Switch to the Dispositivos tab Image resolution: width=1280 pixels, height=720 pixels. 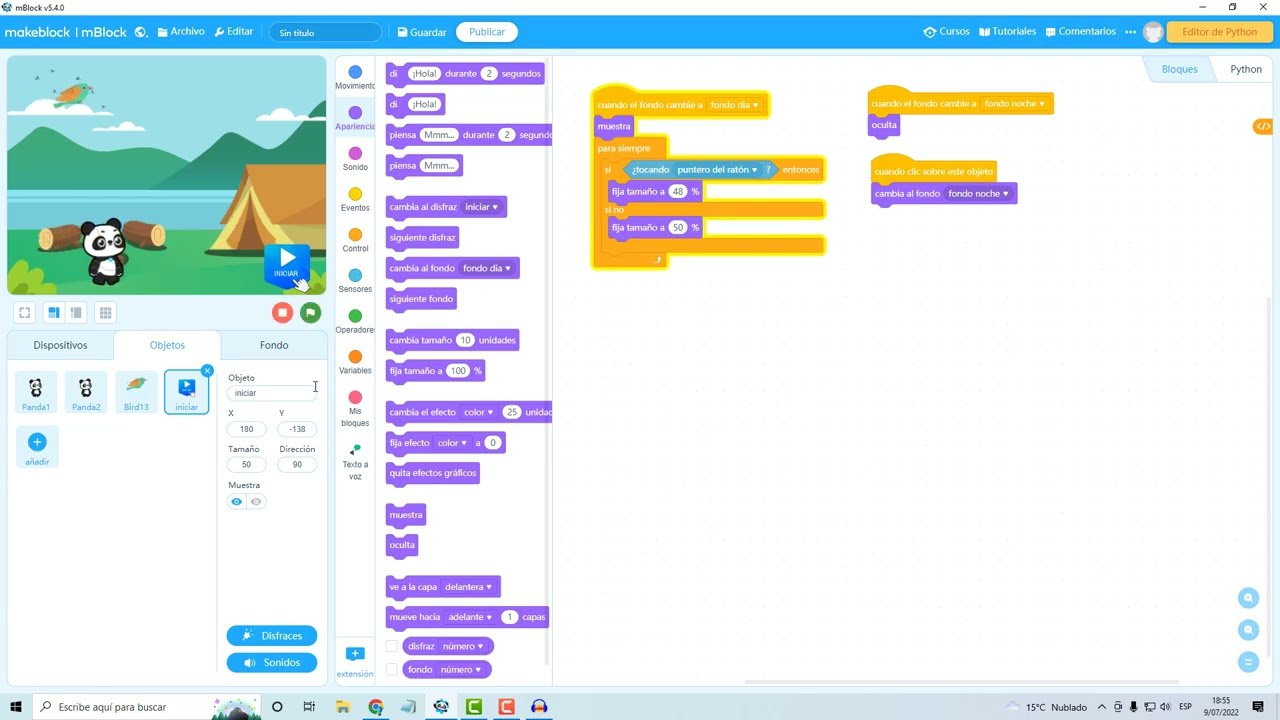(x=60, y=345)
